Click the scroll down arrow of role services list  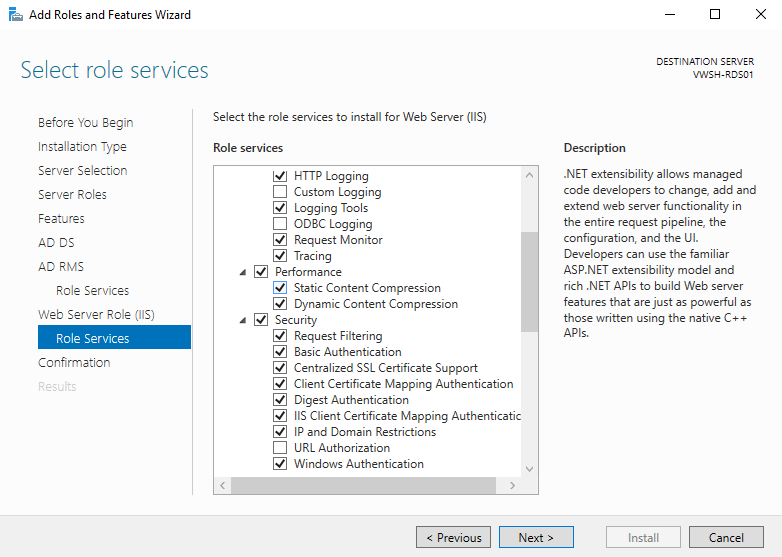pyautogui.click(x=530, y=469)
